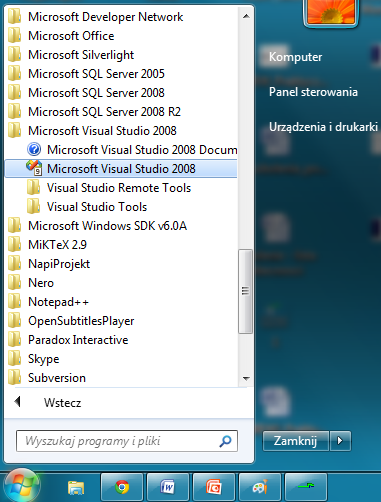Open Komputer from the right pane
This screenshot has width=381, height=502.
tap(295, 57)
